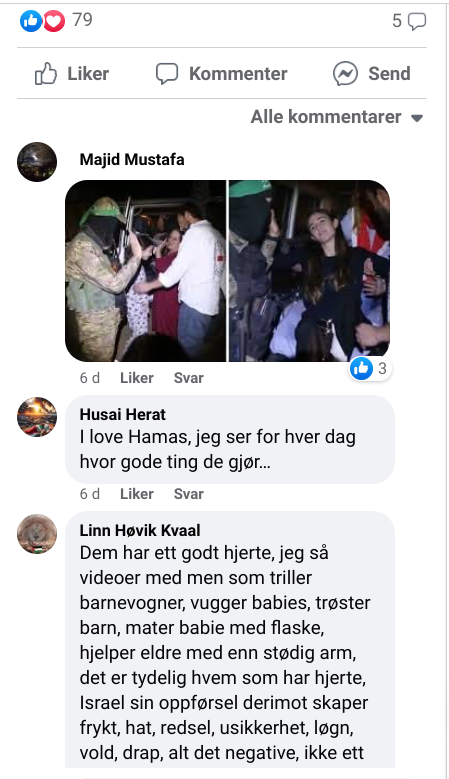Like Majid Mustafa's photo comment
Viewport: 449px width, 779px height.
coord(137,378)
